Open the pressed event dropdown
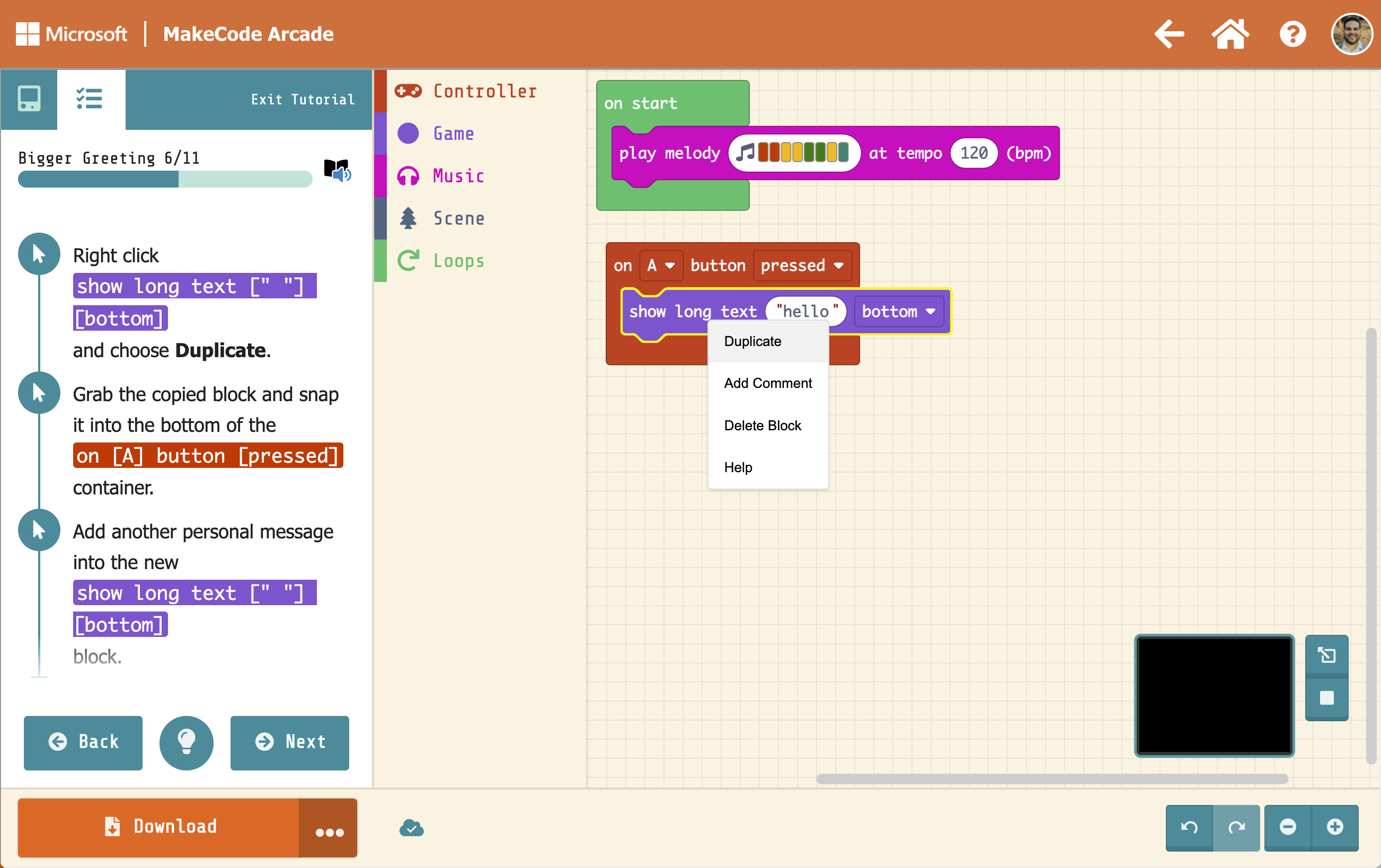 pyautogui.click(x=801, y=265)
